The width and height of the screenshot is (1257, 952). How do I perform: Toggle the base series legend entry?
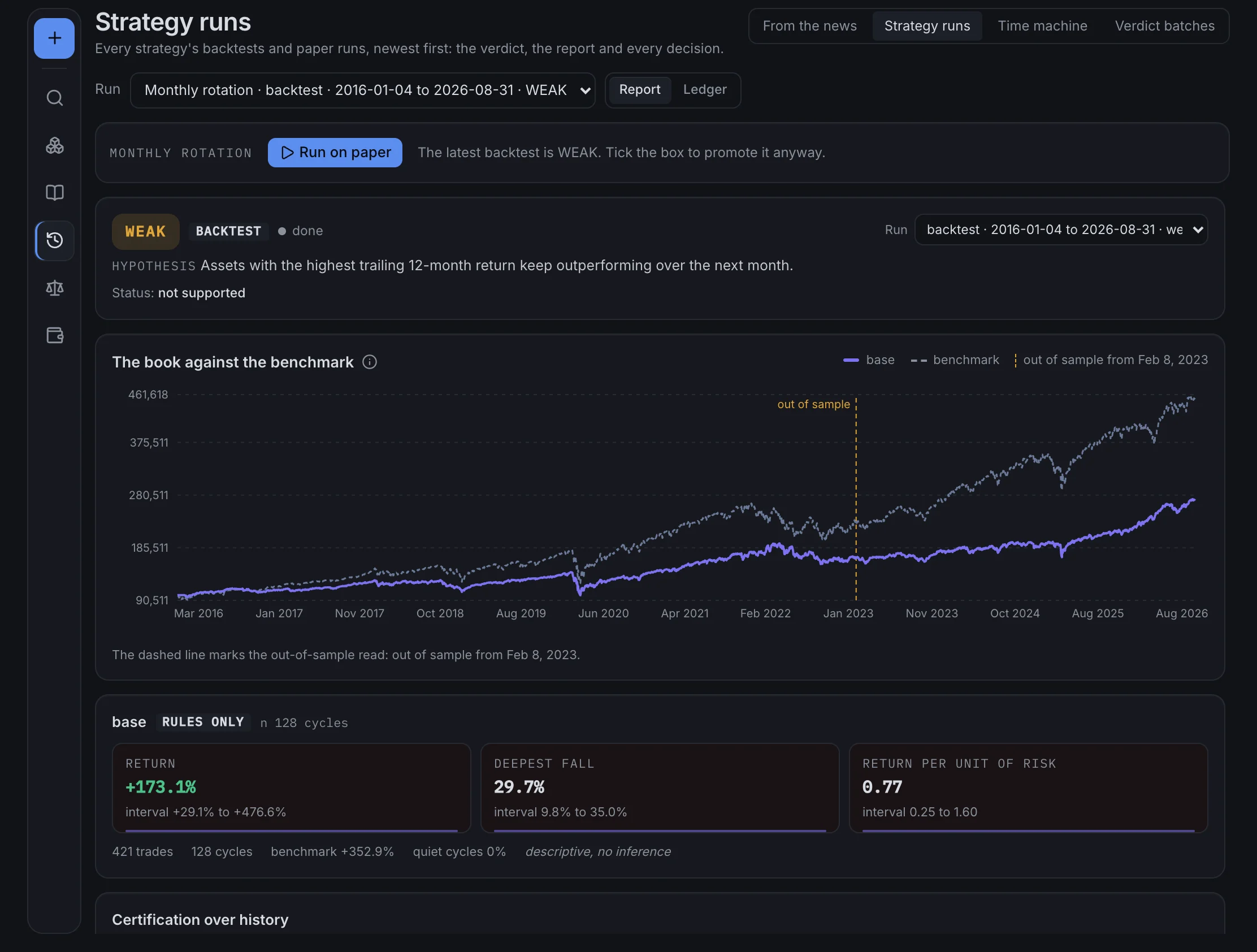point(868,360)
